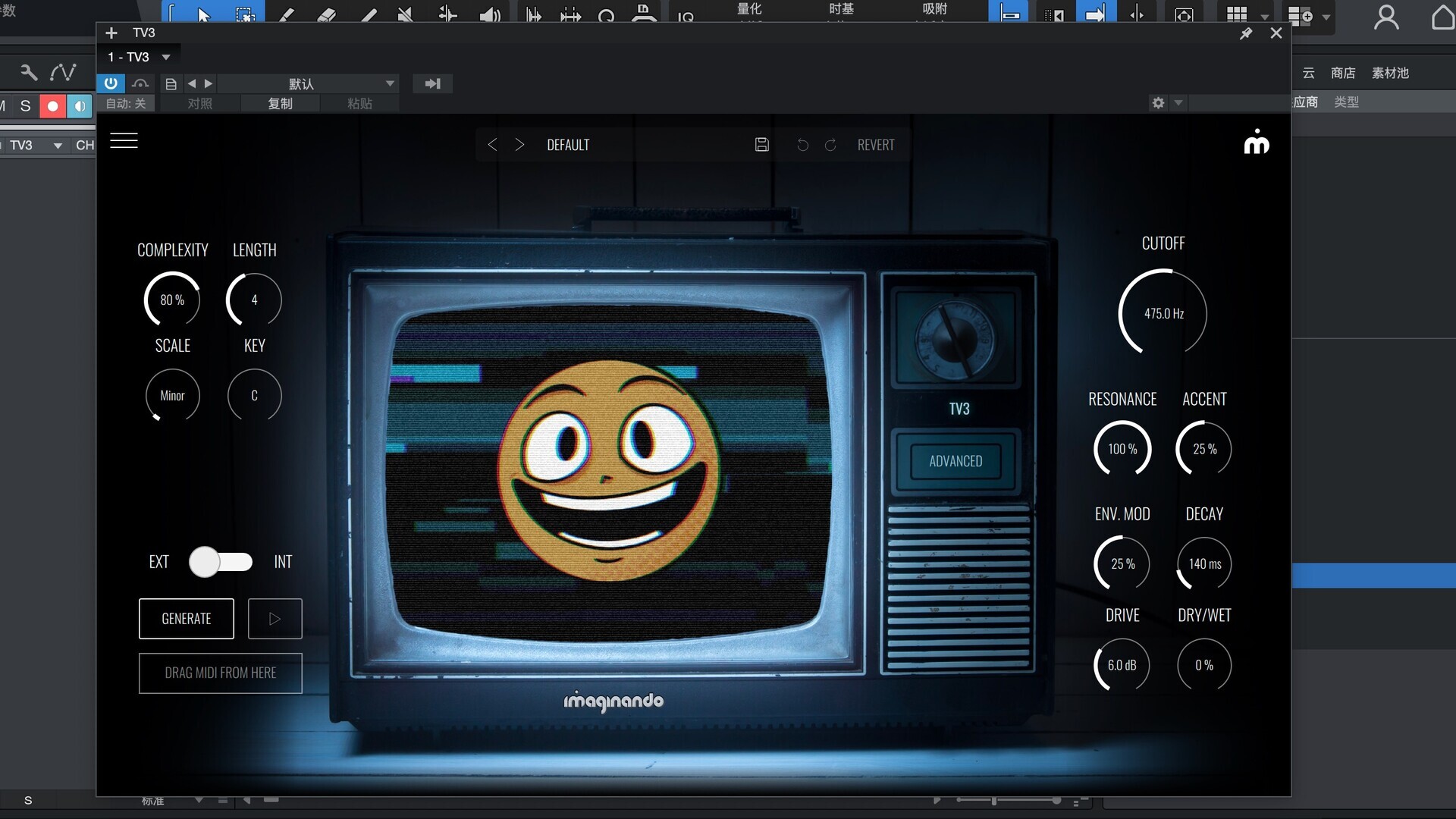Click DRAG MIDI FROM HERE box
This screenshot has width=1456, height=819.
pos(221,673)
